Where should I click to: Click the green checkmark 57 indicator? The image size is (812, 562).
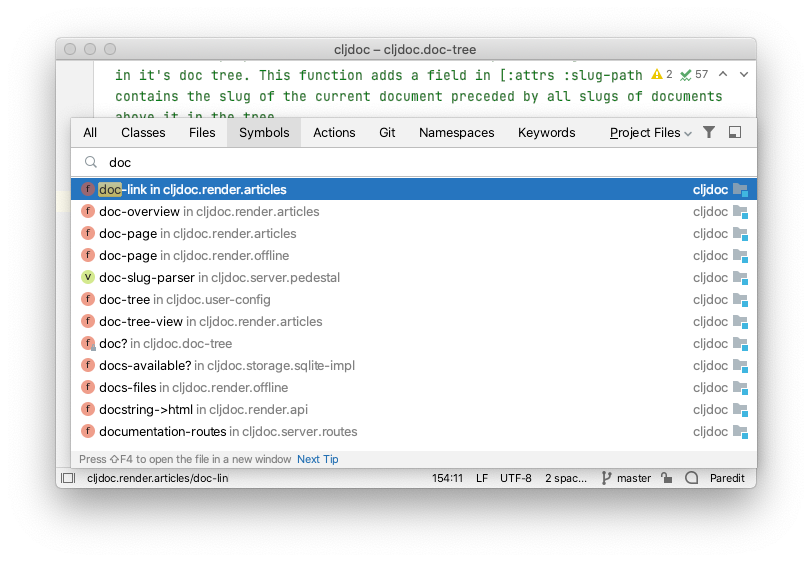694,75
